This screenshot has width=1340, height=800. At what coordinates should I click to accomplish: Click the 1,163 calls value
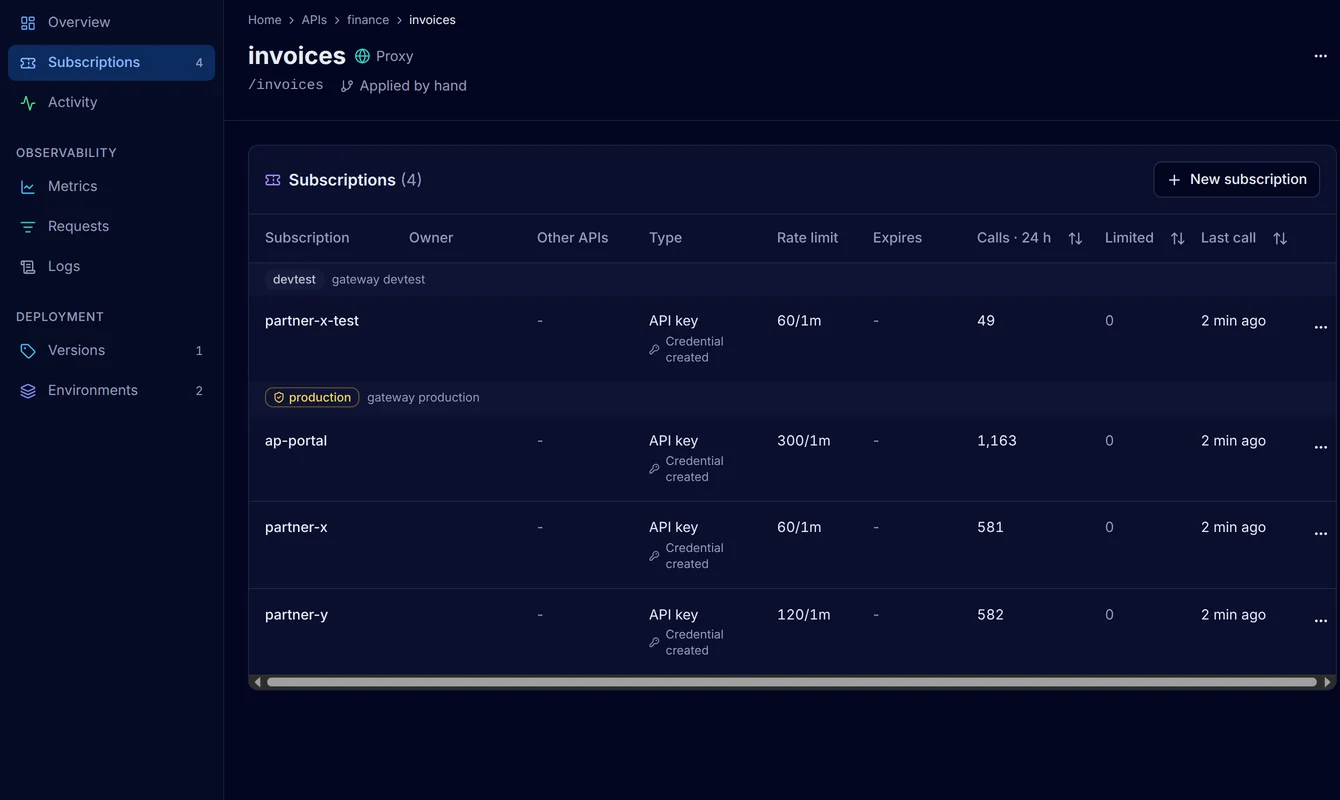click(997, 441)
